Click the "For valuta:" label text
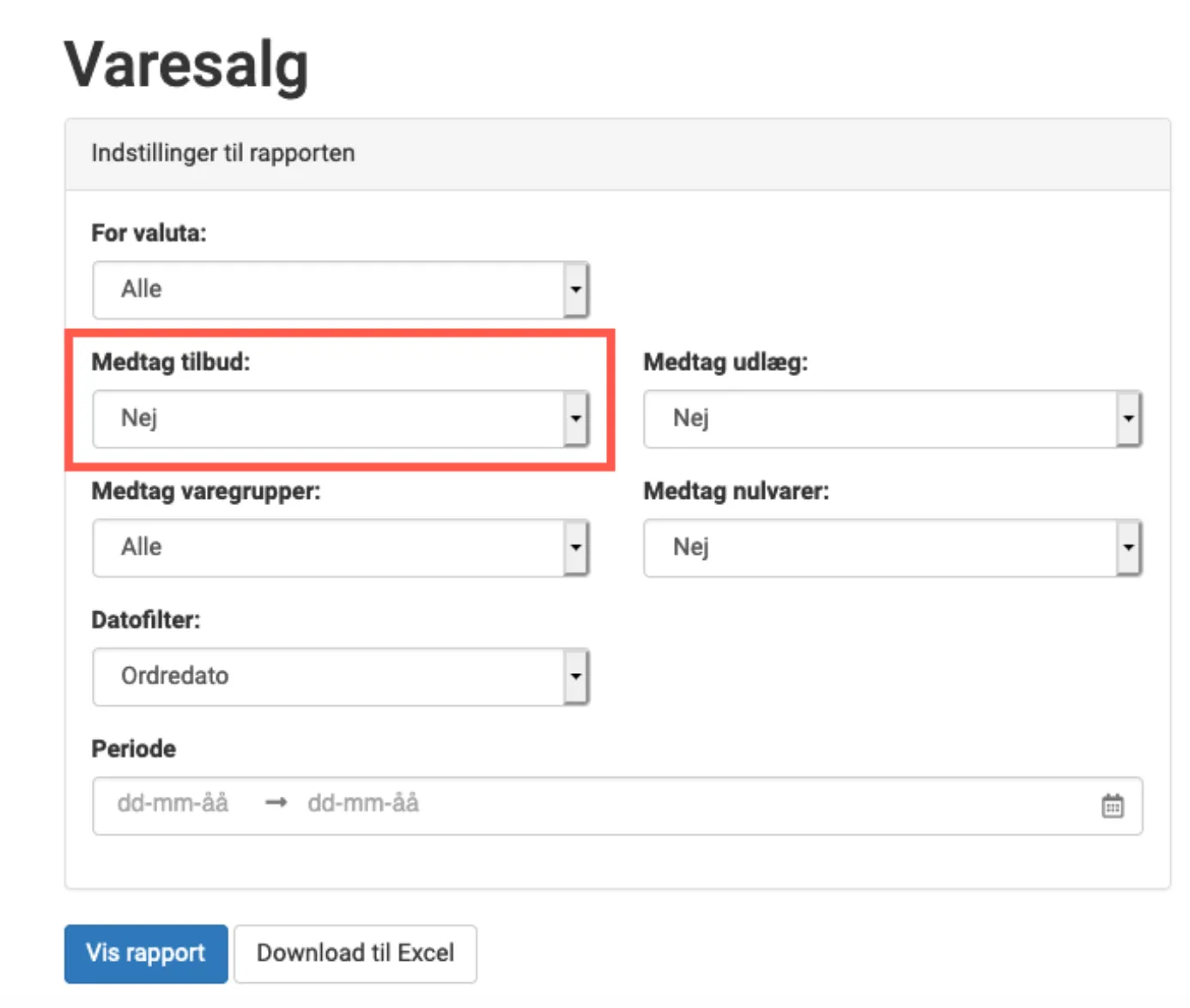This screenshot has height=1008, width=1190. coord(149,234)
